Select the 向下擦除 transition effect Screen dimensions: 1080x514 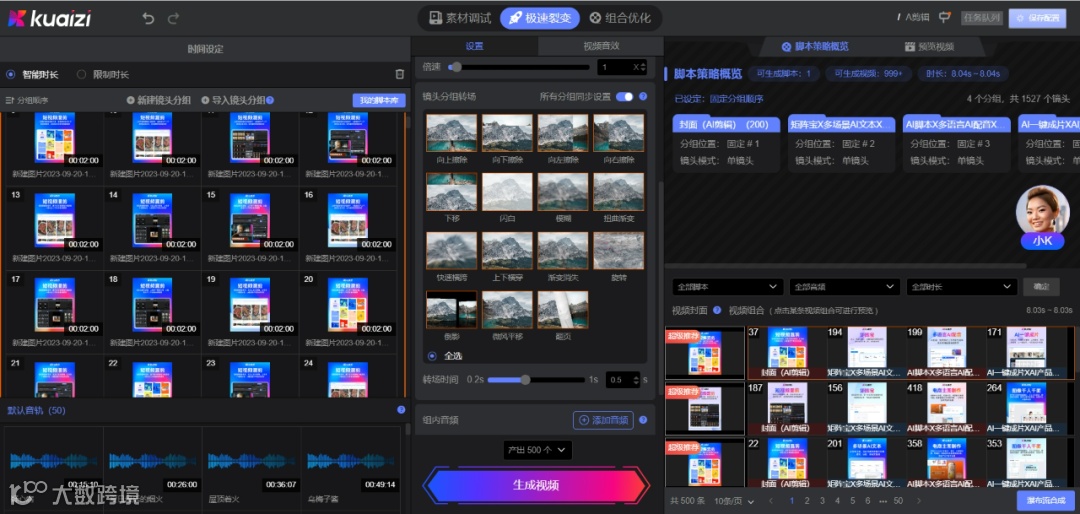pyautogui.click(x=507, y=133)
